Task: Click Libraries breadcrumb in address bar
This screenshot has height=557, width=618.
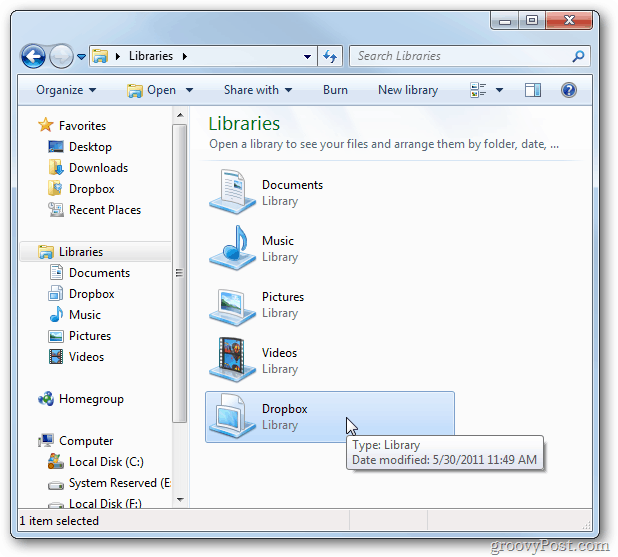Action: coord(151,56)
